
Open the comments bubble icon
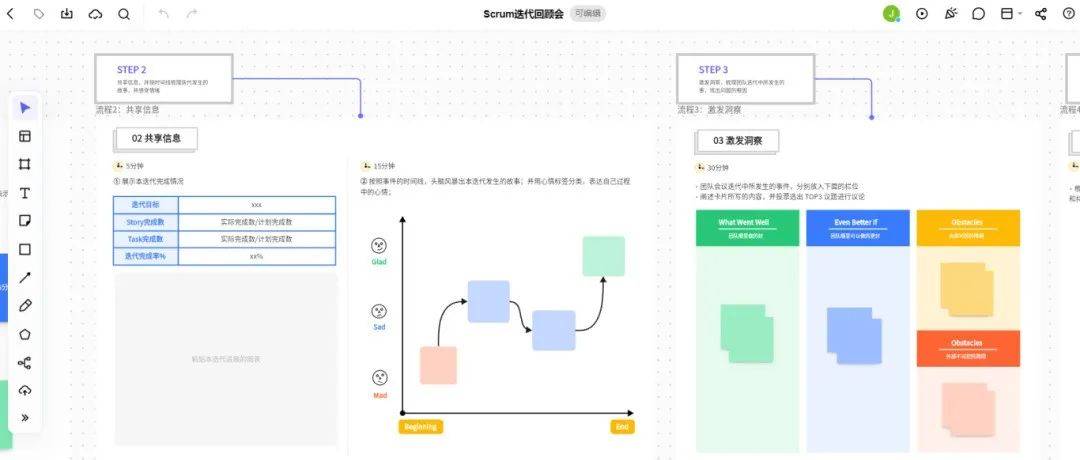tap(979, 14)
